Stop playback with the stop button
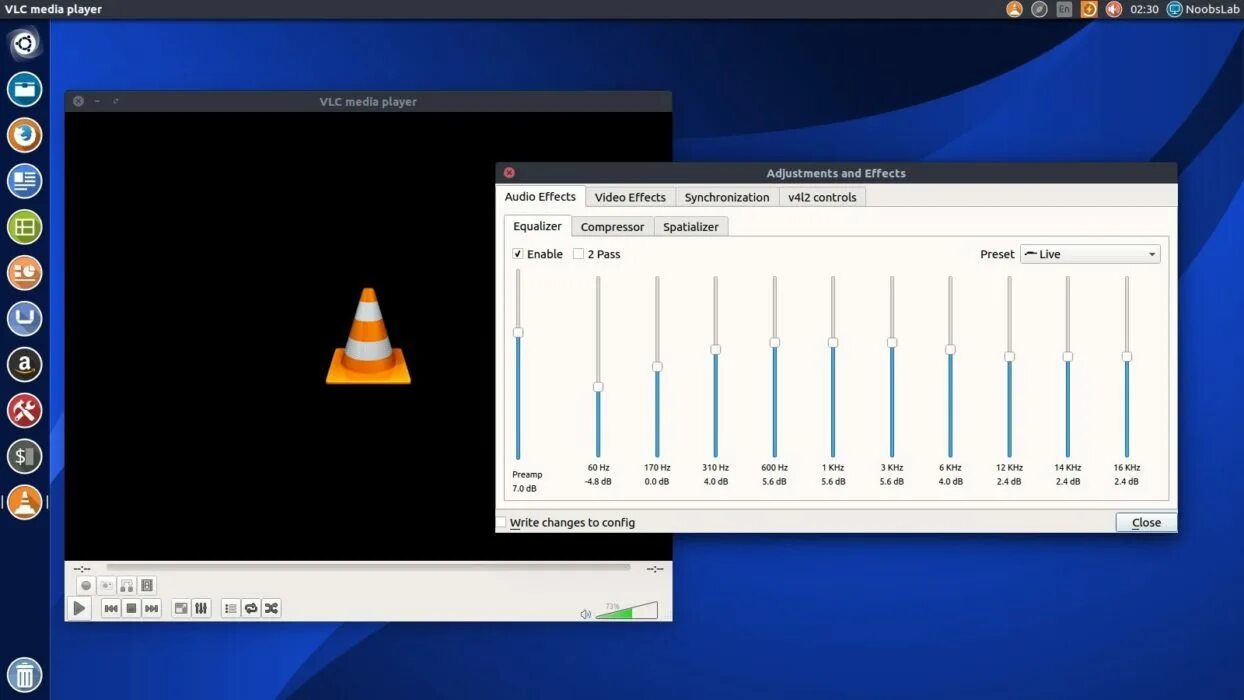1244x700 pixels. [131, 608]
